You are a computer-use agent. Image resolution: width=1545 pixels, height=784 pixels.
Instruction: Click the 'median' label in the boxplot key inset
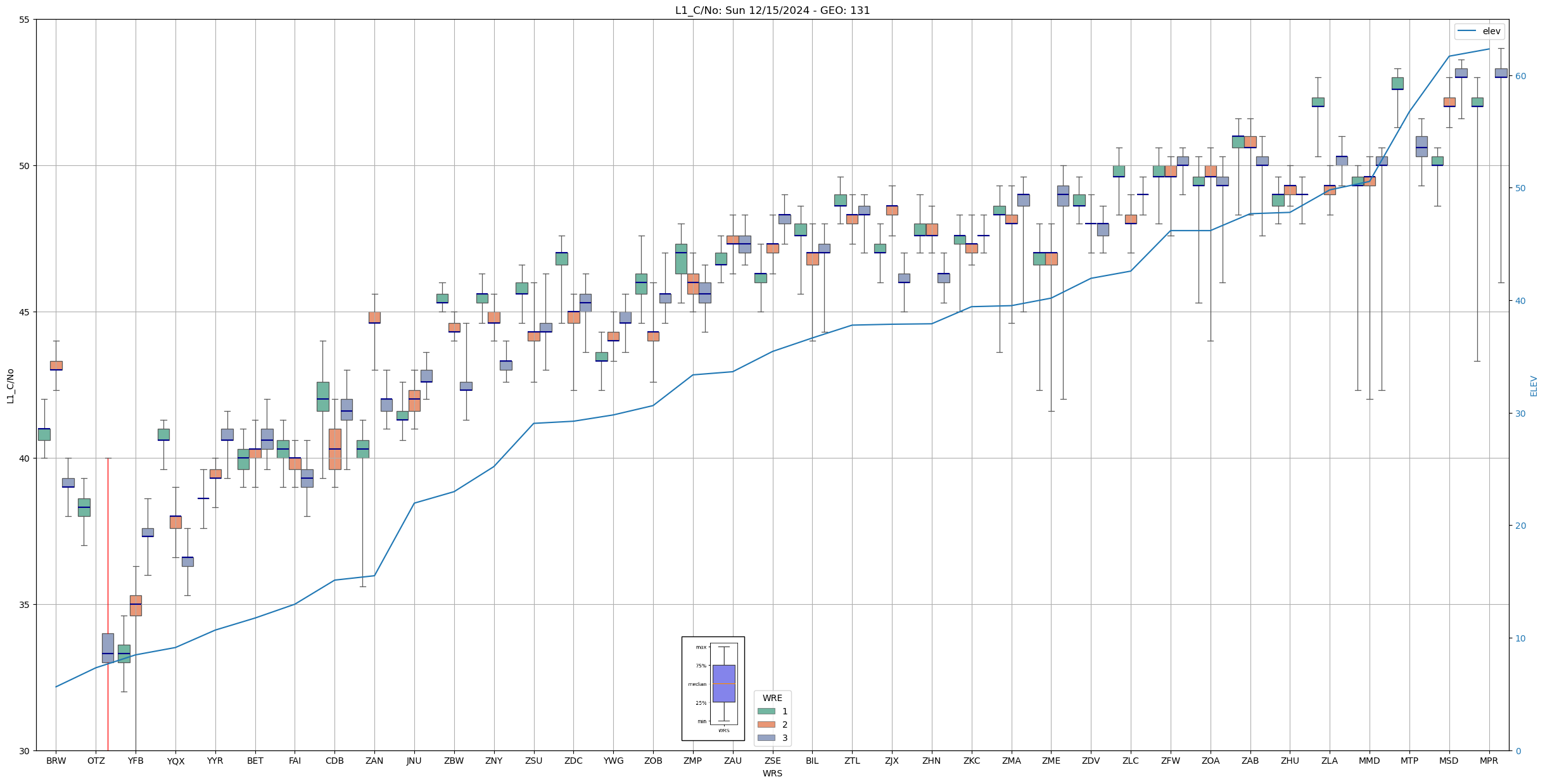tap(697, 684)
